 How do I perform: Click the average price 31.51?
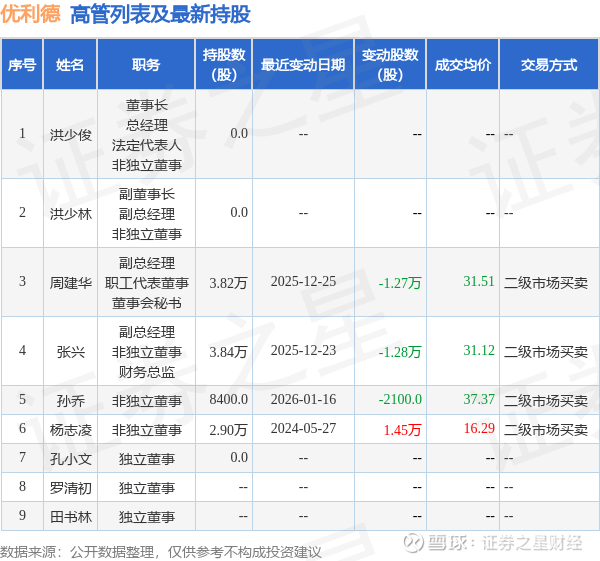479,281
